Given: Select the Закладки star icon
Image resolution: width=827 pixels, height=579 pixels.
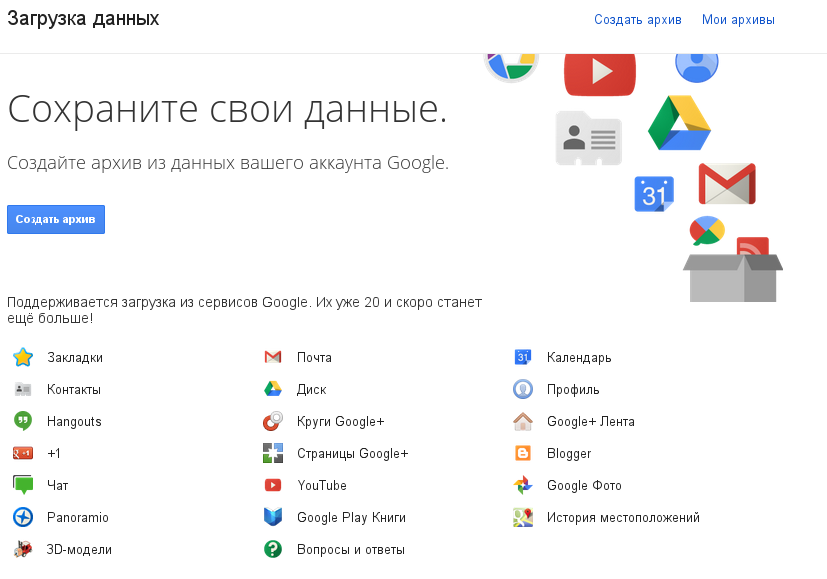Looking at the screenshot, I should (x=22, y=357).
